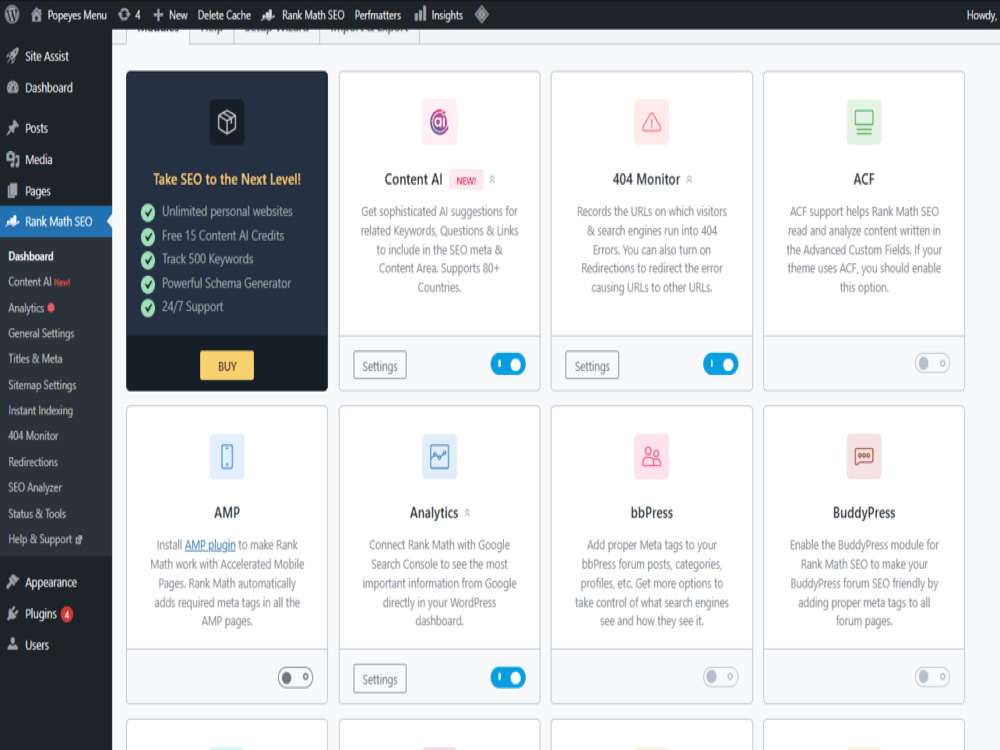Click the Media icon in sidebar
The width and height of the screenshot is (1000, 750).
point(12,159)
